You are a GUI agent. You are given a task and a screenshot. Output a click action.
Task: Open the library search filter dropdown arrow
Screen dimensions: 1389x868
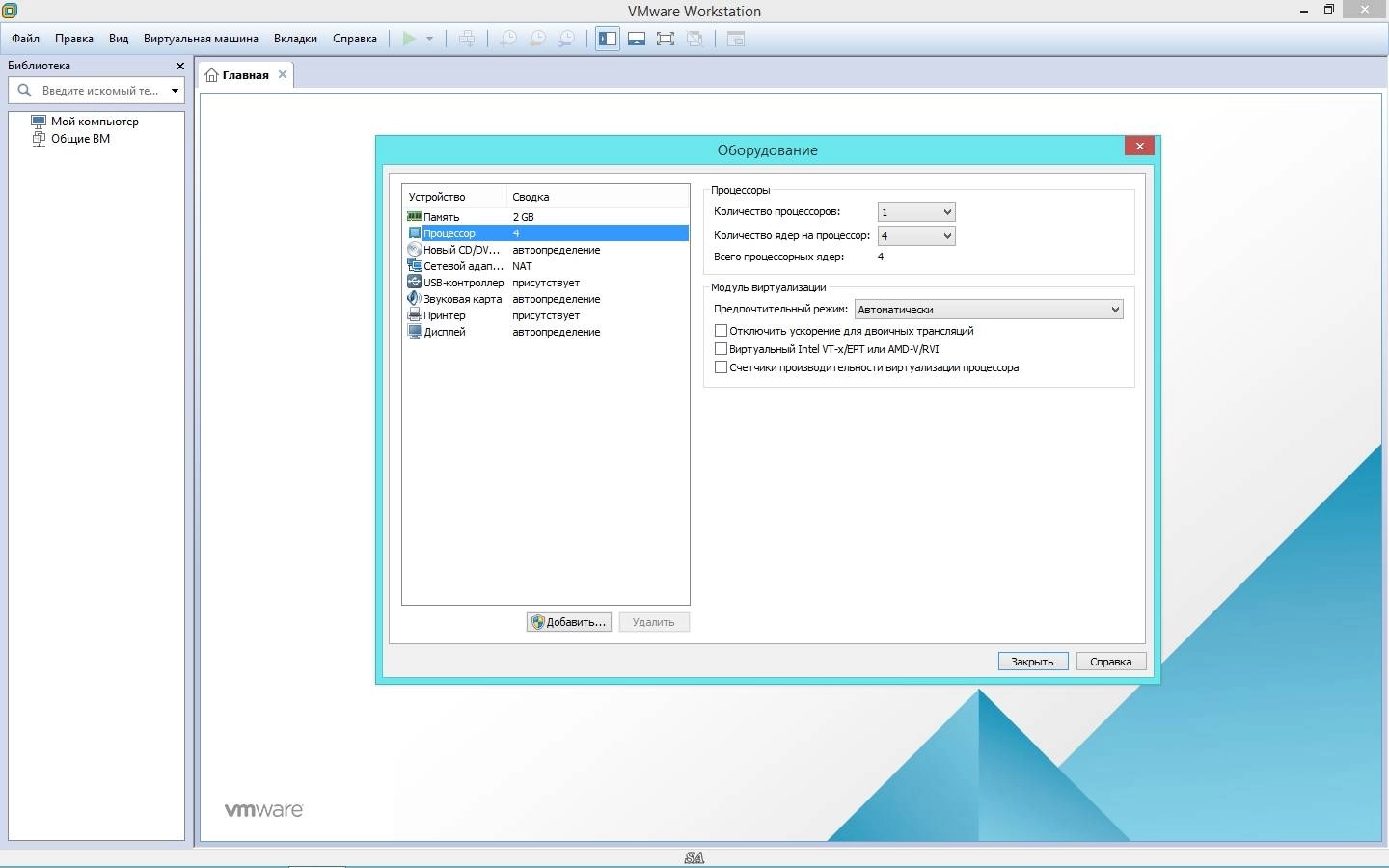point(175,91)
